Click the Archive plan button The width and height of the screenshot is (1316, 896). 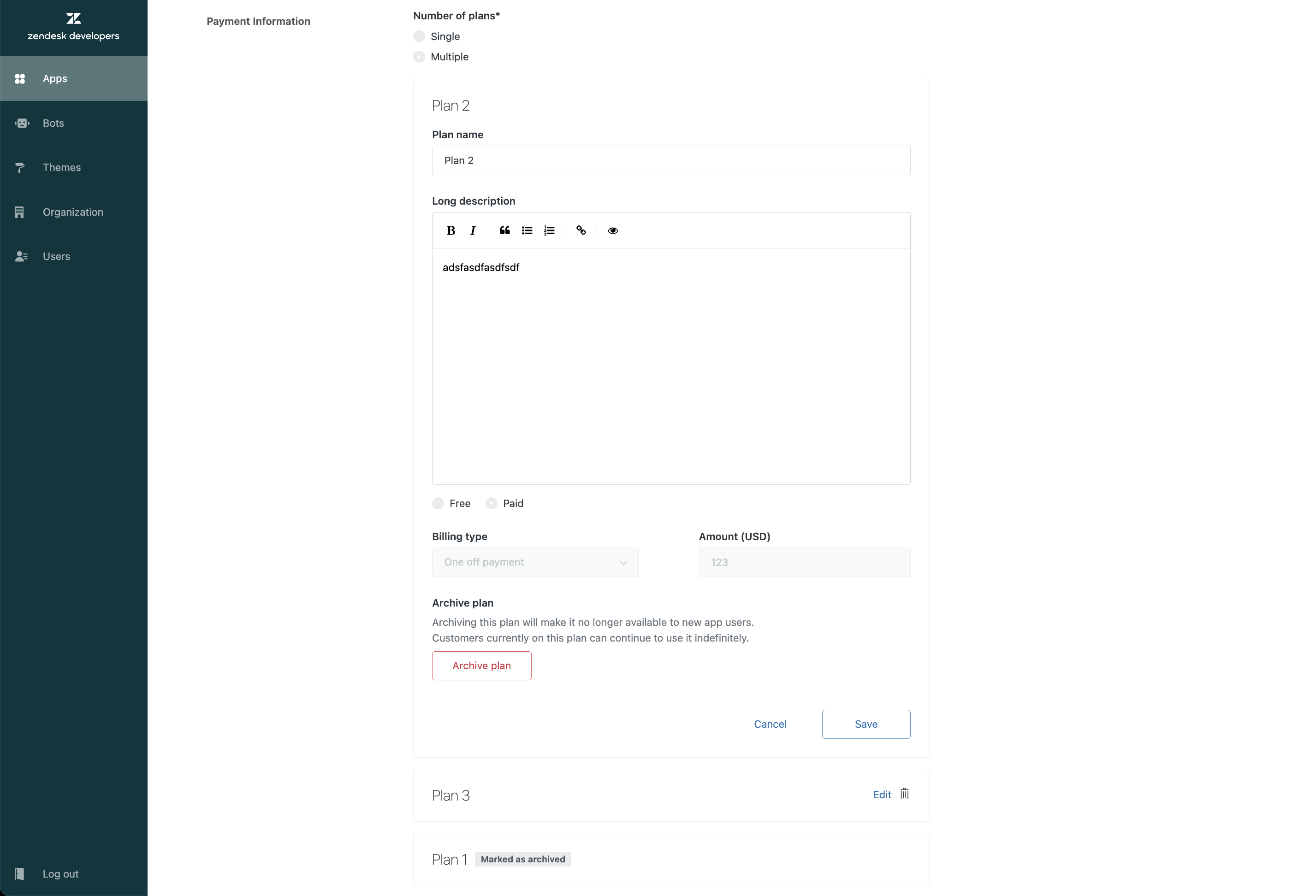click(482, 666)
